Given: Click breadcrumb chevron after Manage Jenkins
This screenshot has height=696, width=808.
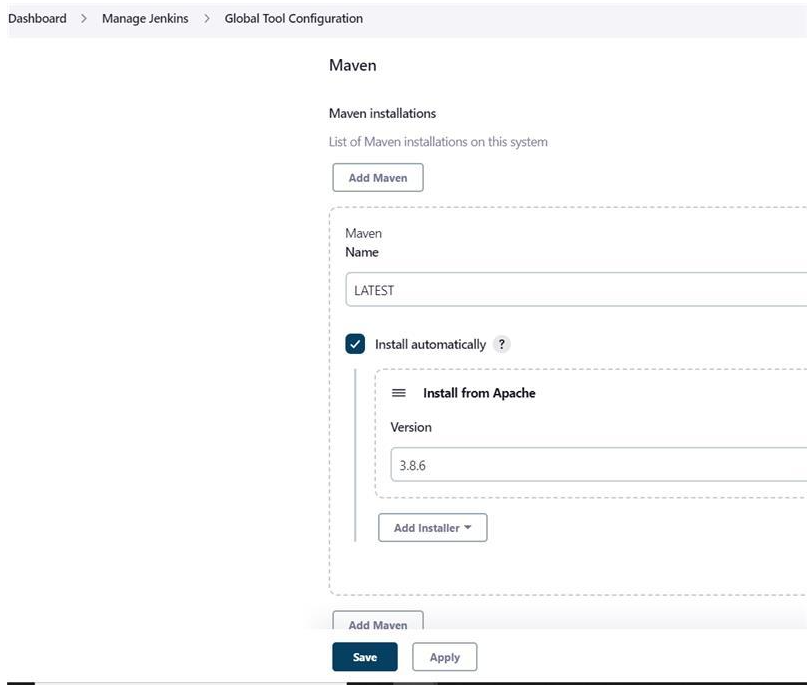Looking at the screenshot, I should tap(207, 19).
